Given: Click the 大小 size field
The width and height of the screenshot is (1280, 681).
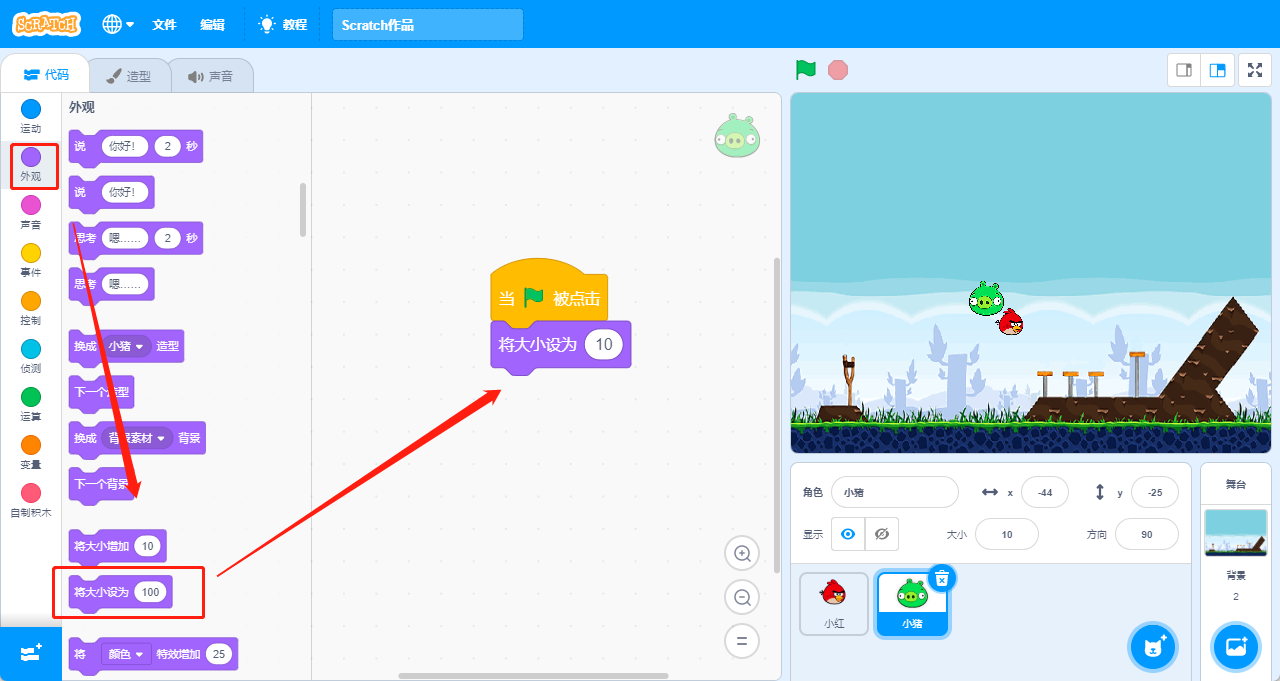Looking at the screenshot, I should point(1006,534).
